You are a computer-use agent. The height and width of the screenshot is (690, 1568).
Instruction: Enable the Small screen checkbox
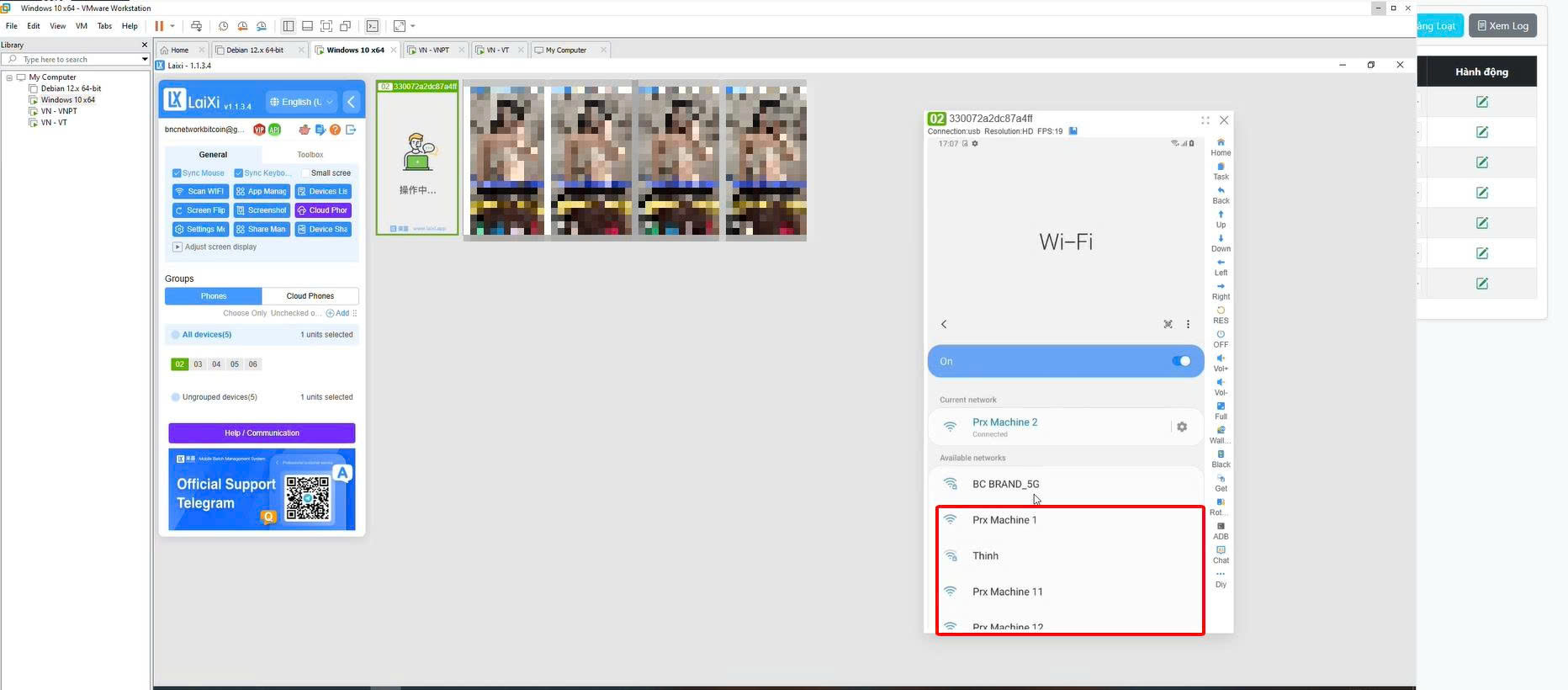tap(305, 173)
